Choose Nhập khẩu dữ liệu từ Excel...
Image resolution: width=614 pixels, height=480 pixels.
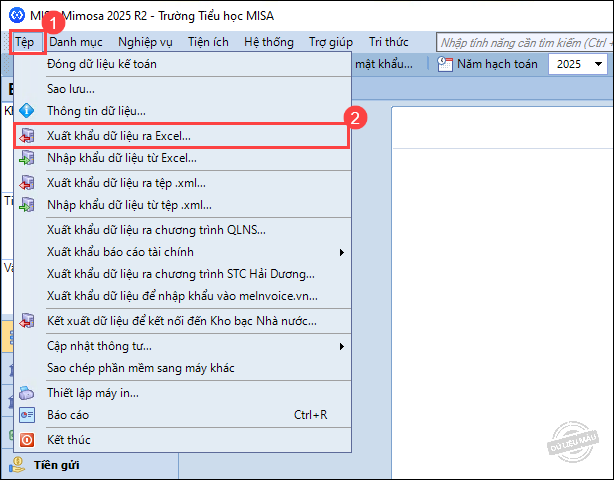tap(182, 158)
